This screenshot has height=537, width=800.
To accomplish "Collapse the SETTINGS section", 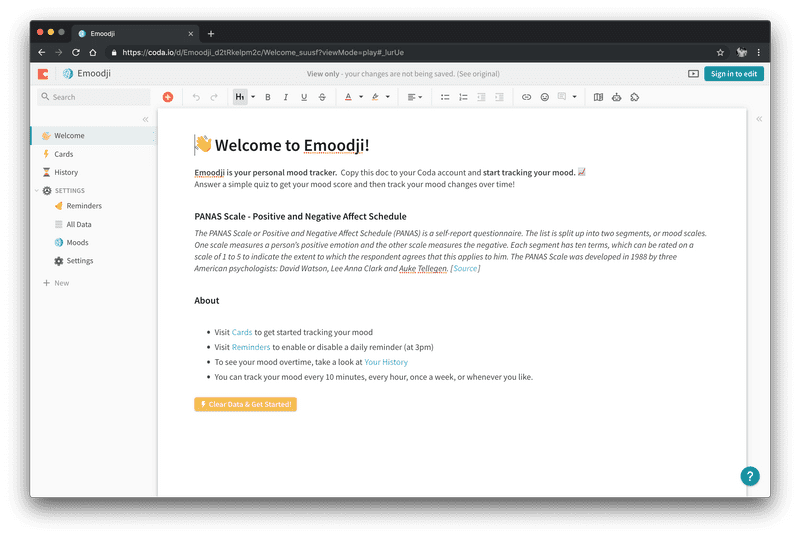I will (37, 191).
